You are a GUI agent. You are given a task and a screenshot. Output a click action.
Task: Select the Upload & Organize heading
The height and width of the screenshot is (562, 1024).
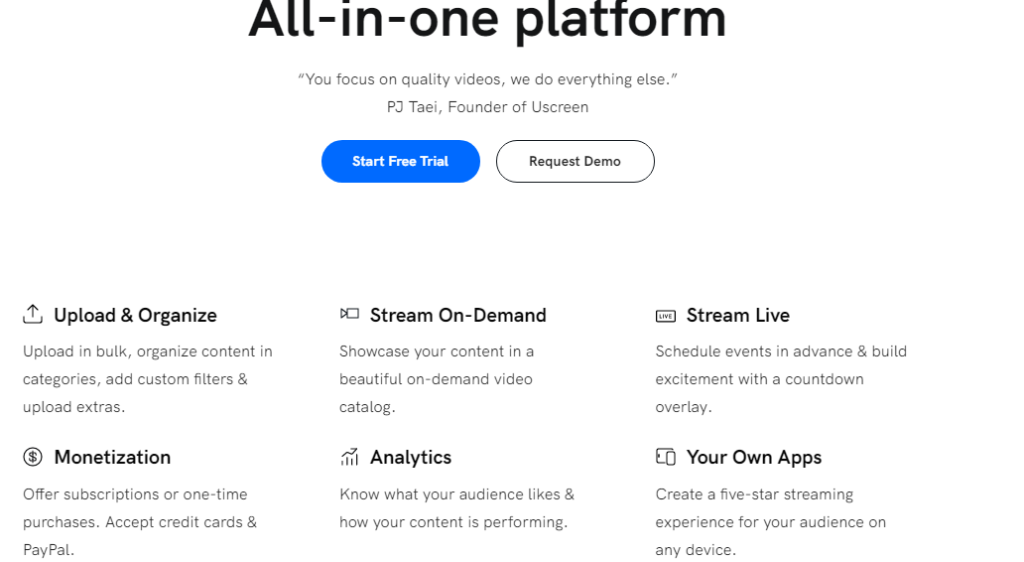(135, 315)
